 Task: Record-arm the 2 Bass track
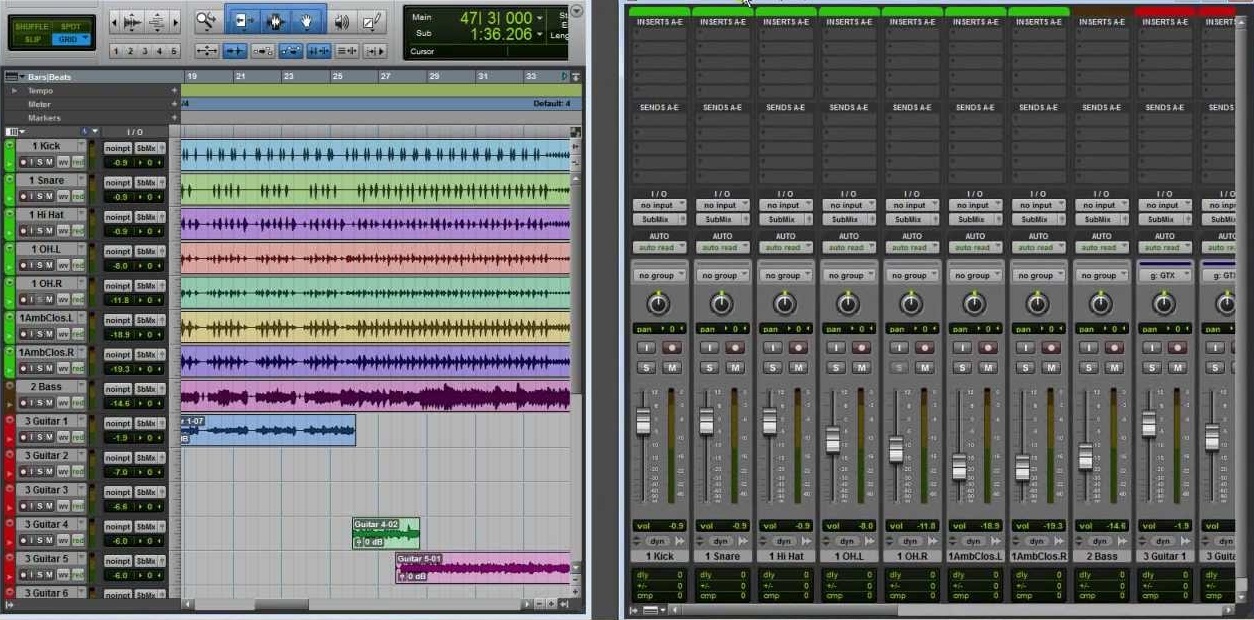23,401
